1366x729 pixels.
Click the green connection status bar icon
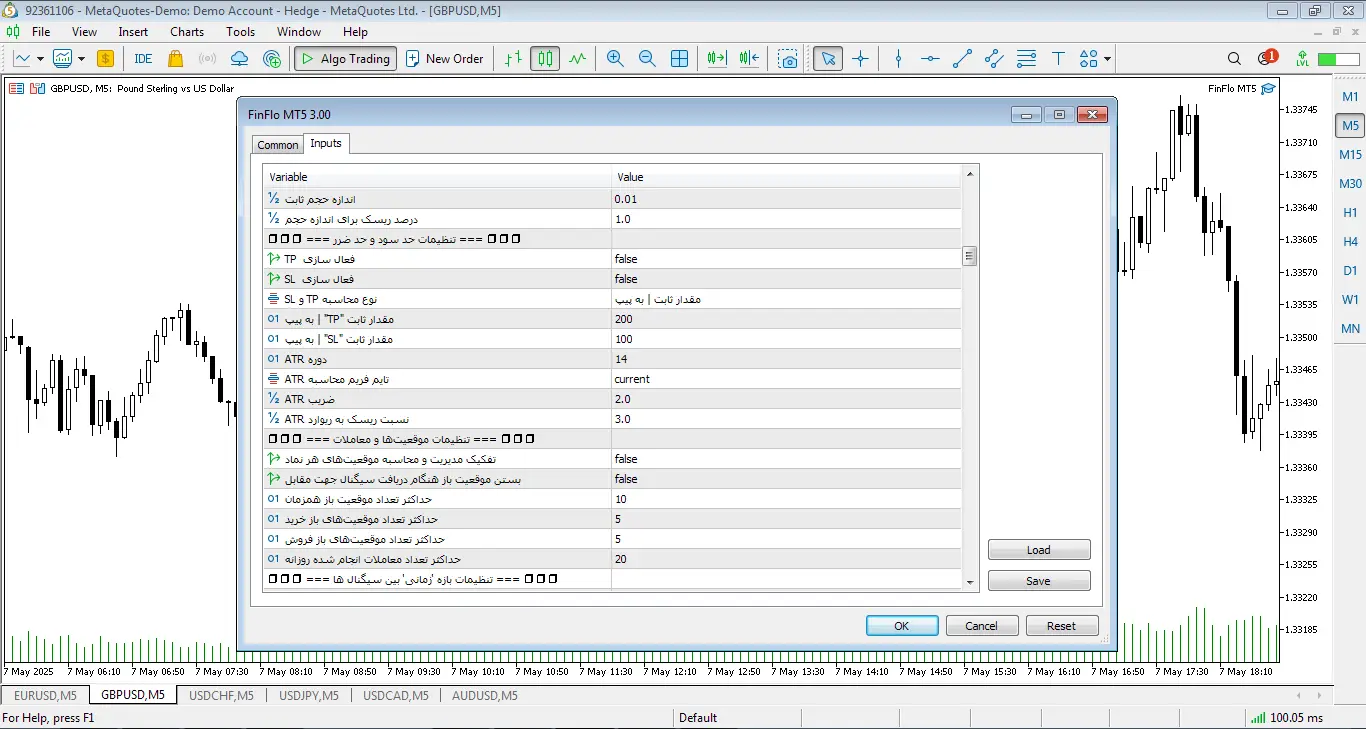tap(1338, 59)
